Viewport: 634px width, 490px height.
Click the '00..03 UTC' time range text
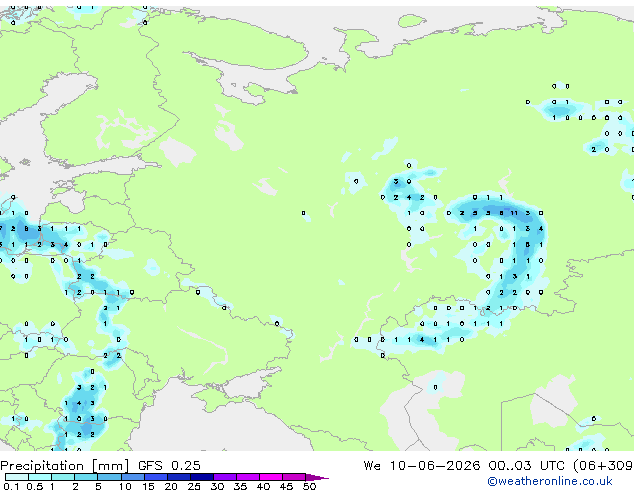(x=526, y=465)
